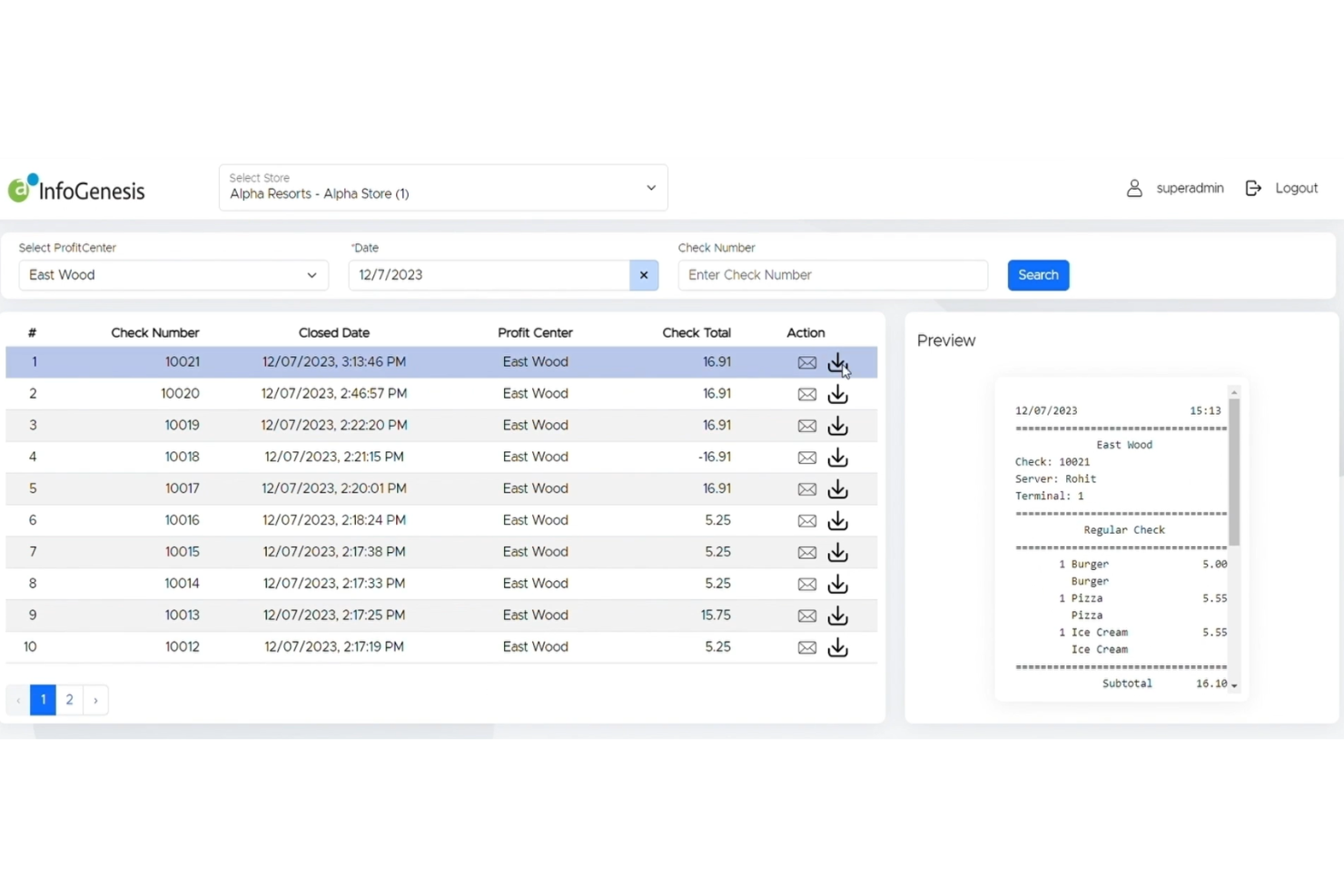Viewport: 1344px width, 896px height.
Task: Email check 10018 receipt
Action: tap(806, 458)
